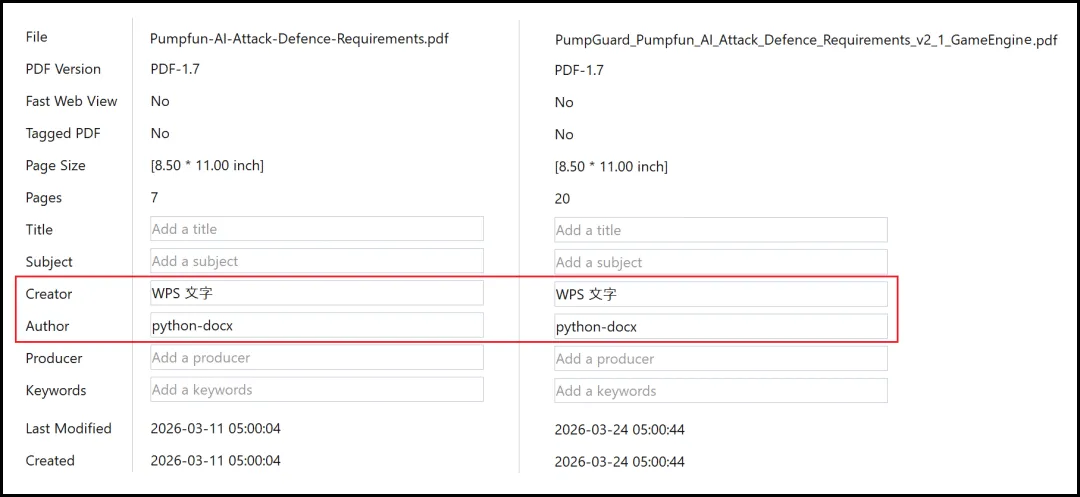Image resolution: width=1080 pixels, height=497 pixels.
Task: Click the Pumpfun-AI-Attack-Defence-Requirements.pdf file name
Action: click(300, 39)
